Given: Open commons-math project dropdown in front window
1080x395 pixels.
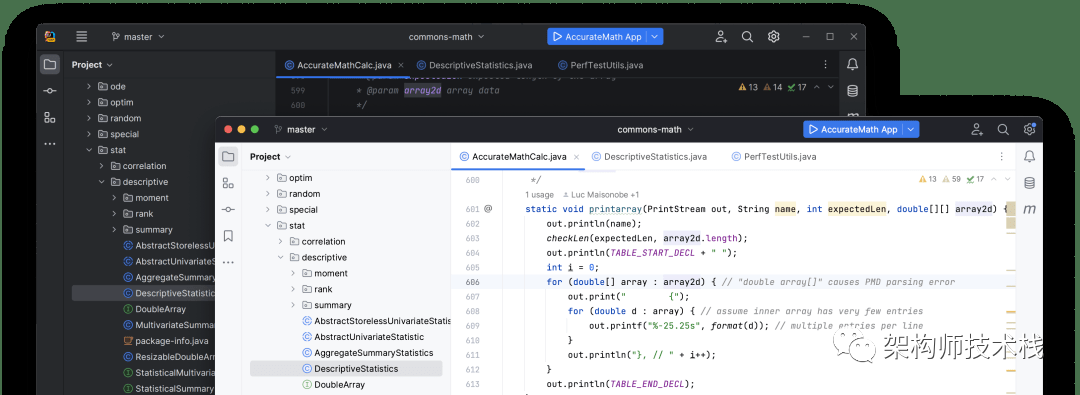Looking at the screenshot, I should coord(656,129).
